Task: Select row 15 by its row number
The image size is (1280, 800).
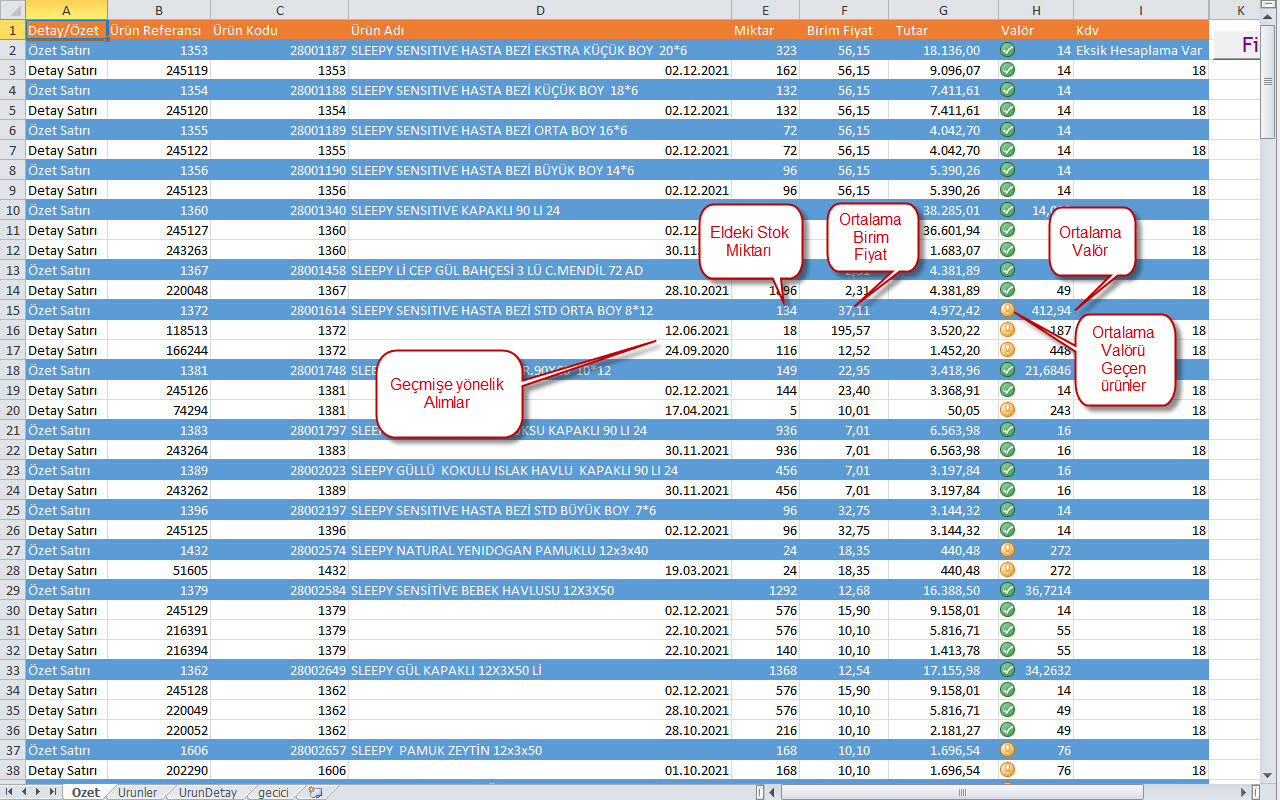Action: pos(12,310)
